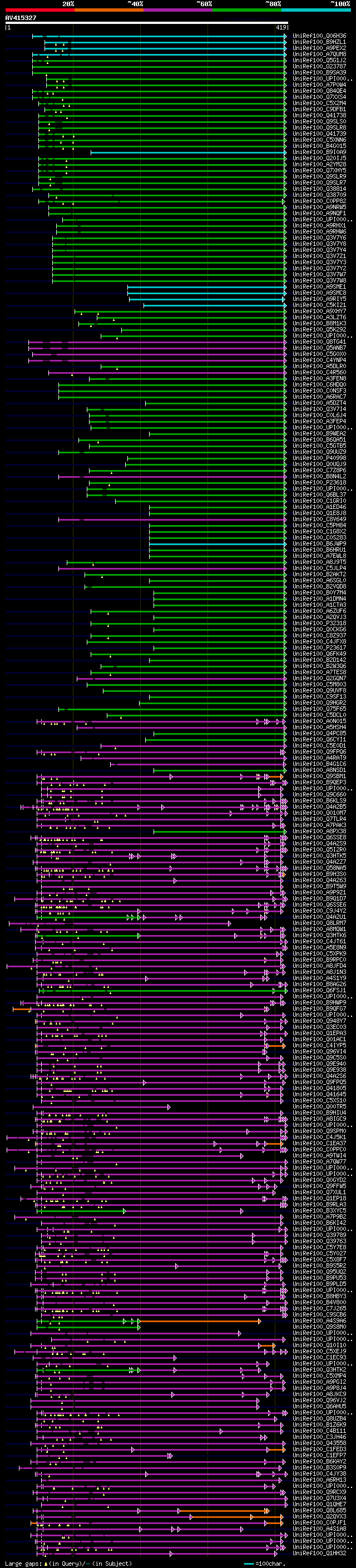Click the UniRef100_A9SMC8 entry
The image size is (356, 1568).
coord(319,293)
